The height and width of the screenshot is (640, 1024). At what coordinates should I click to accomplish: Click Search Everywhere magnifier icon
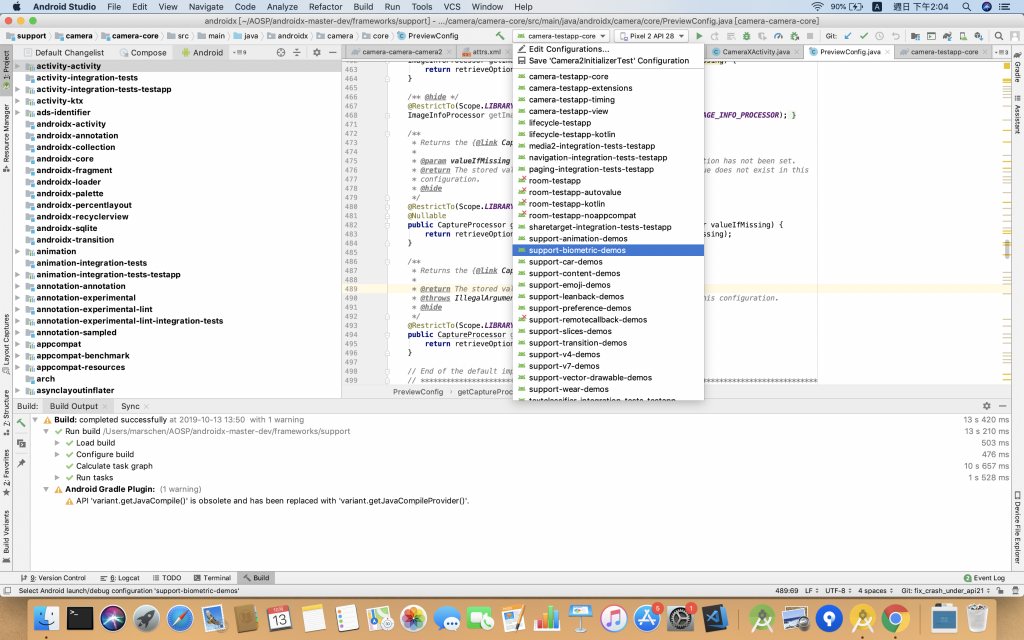(999, 36)
